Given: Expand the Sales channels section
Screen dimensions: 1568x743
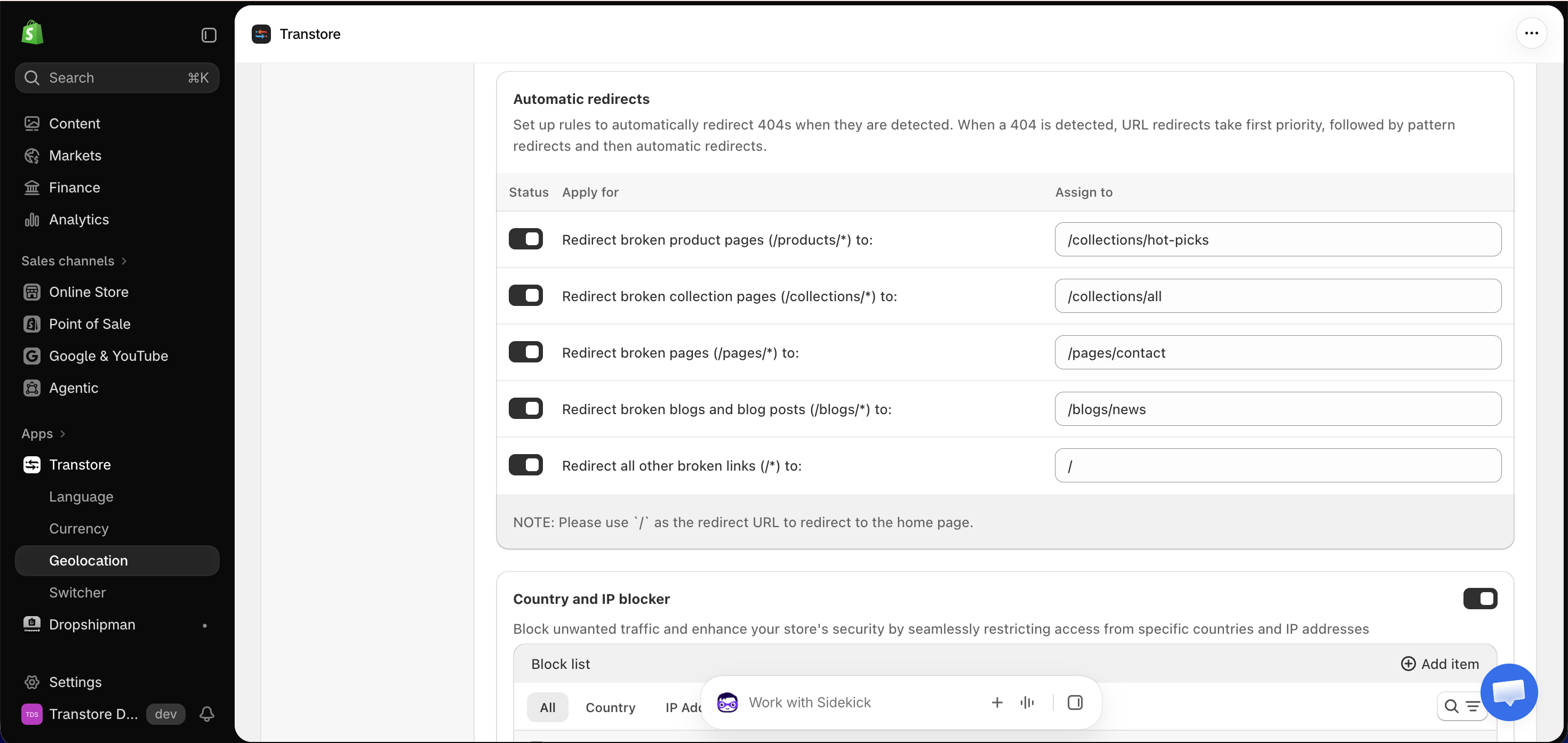Looking at the screenshot, I should click(74, 261).
